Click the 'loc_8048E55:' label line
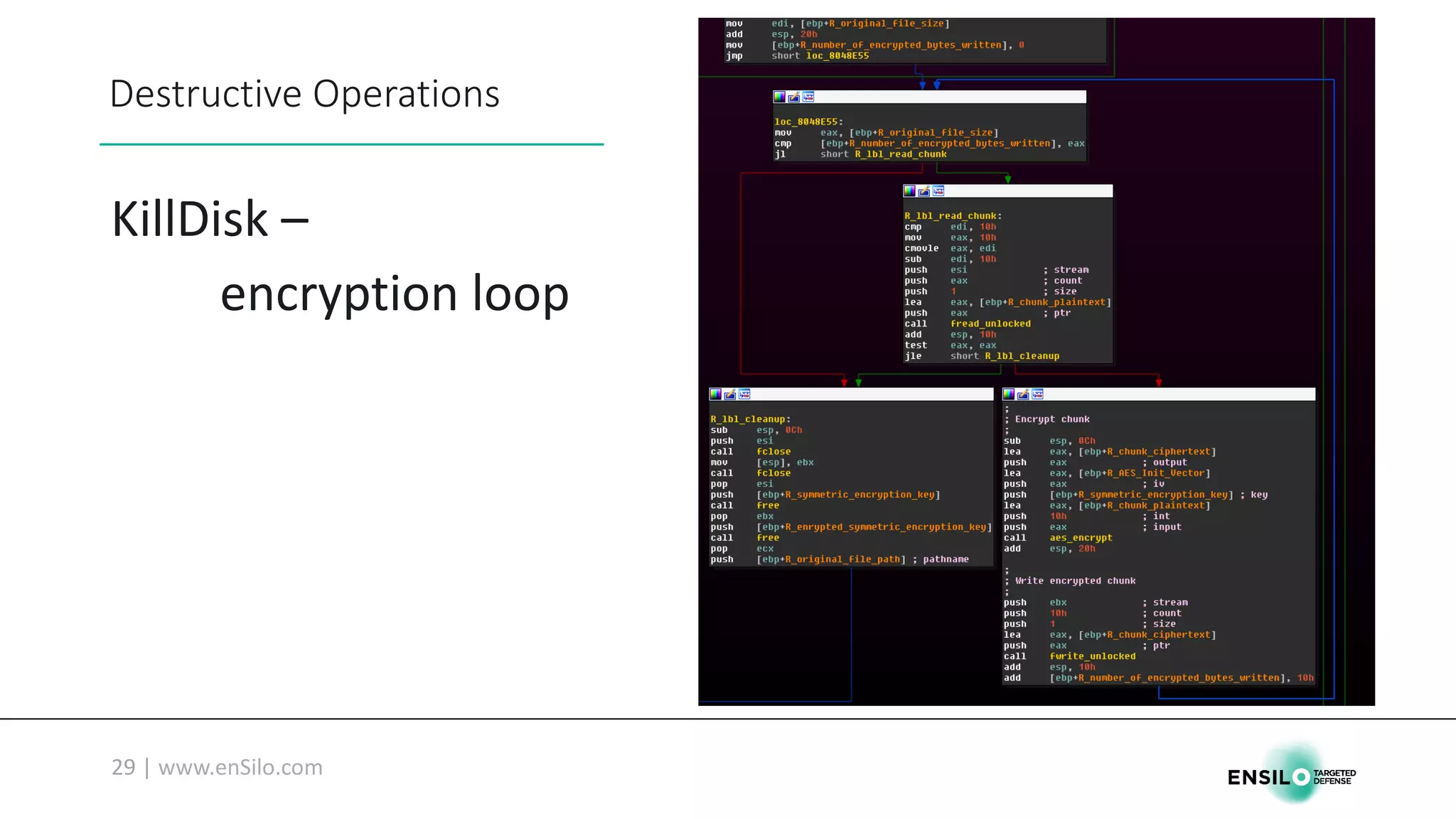The image size is (1456, 819). [808, 122]
